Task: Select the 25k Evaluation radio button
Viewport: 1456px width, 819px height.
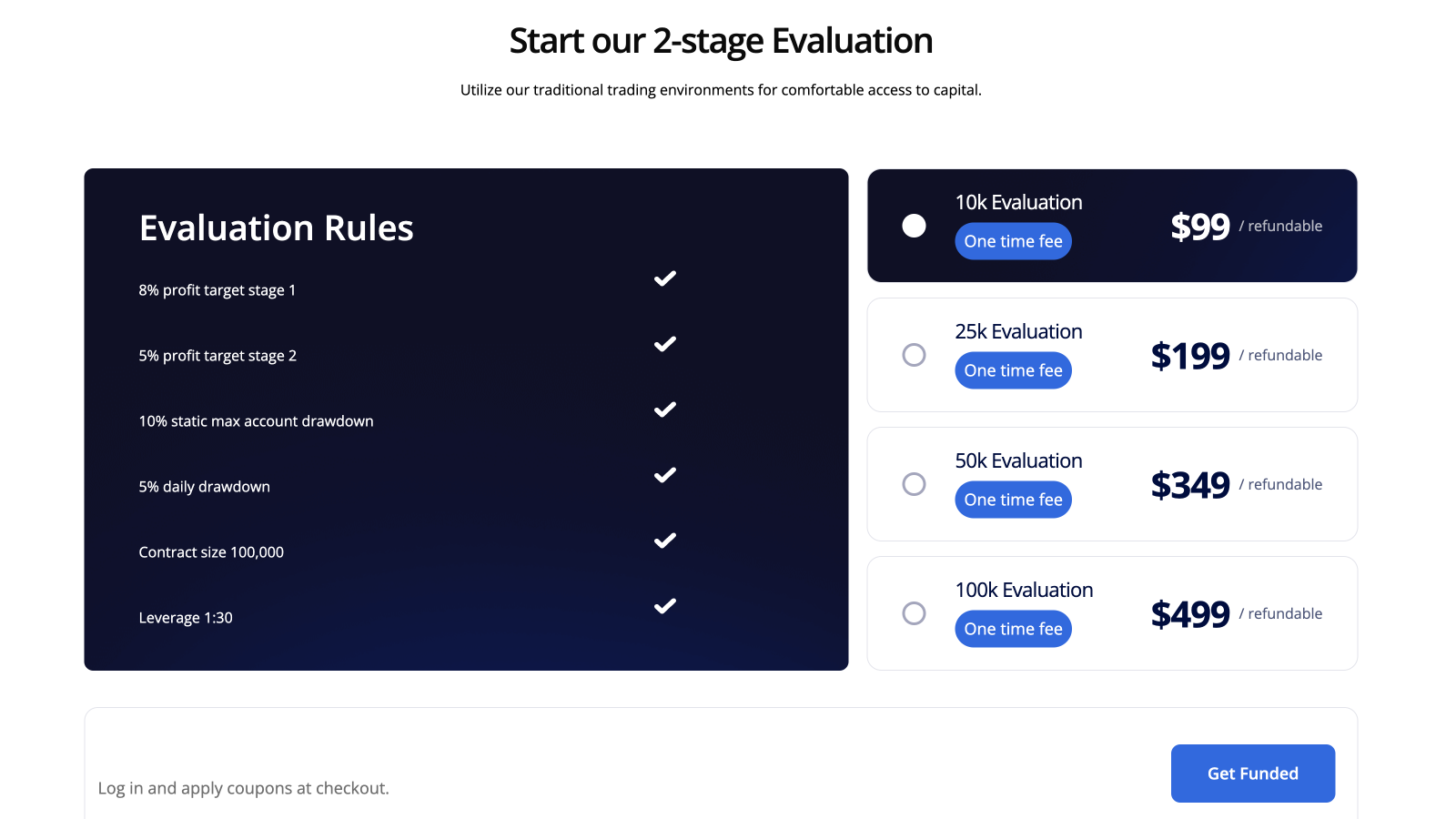Action: point(914,355)
